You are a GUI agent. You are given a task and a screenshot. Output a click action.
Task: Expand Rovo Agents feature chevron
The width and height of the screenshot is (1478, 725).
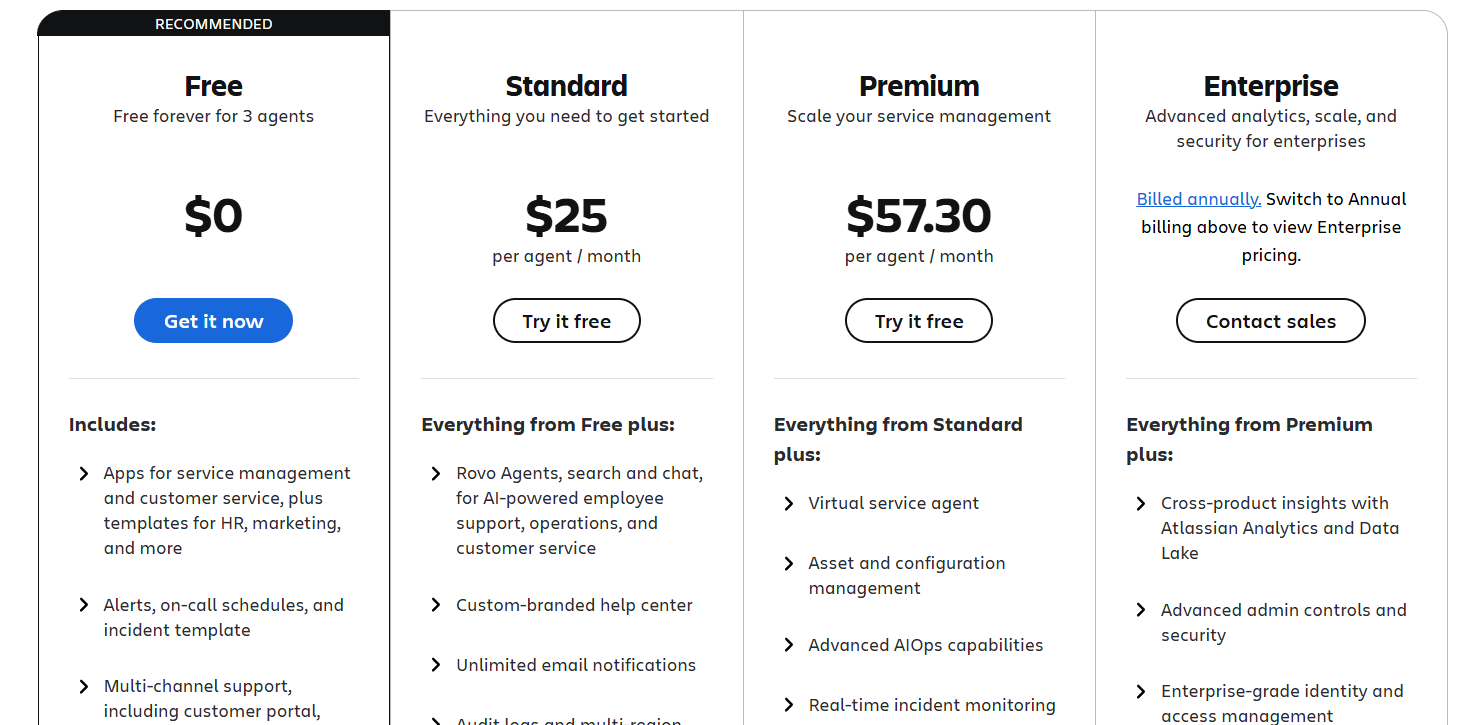pos(436,474)
